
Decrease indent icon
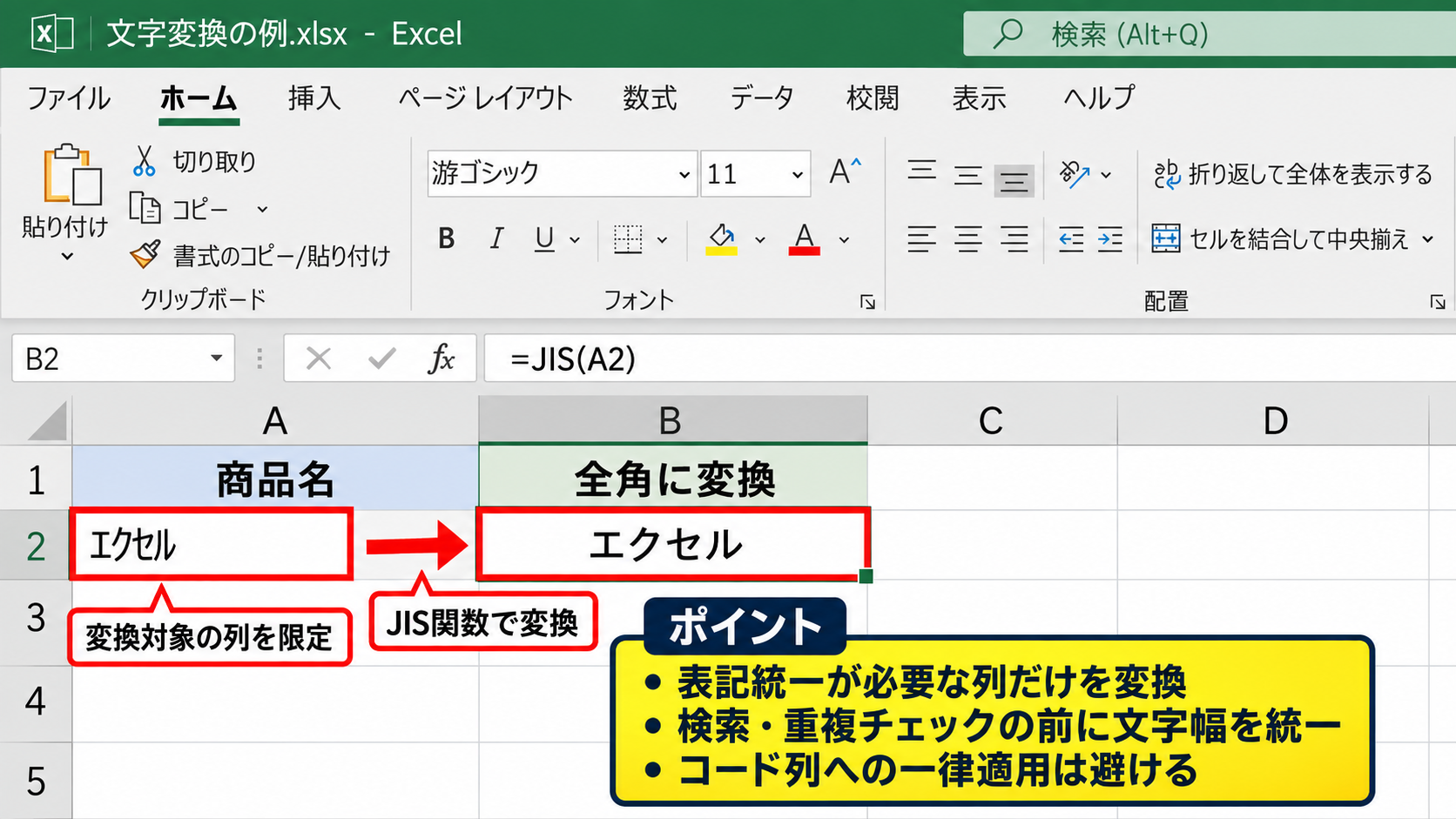point(1071,238)
